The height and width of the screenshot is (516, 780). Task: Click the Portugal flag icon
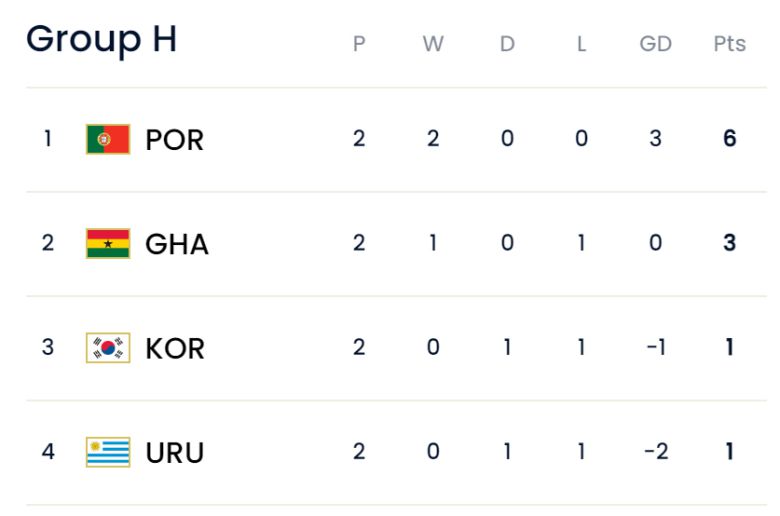click(108, 139)
